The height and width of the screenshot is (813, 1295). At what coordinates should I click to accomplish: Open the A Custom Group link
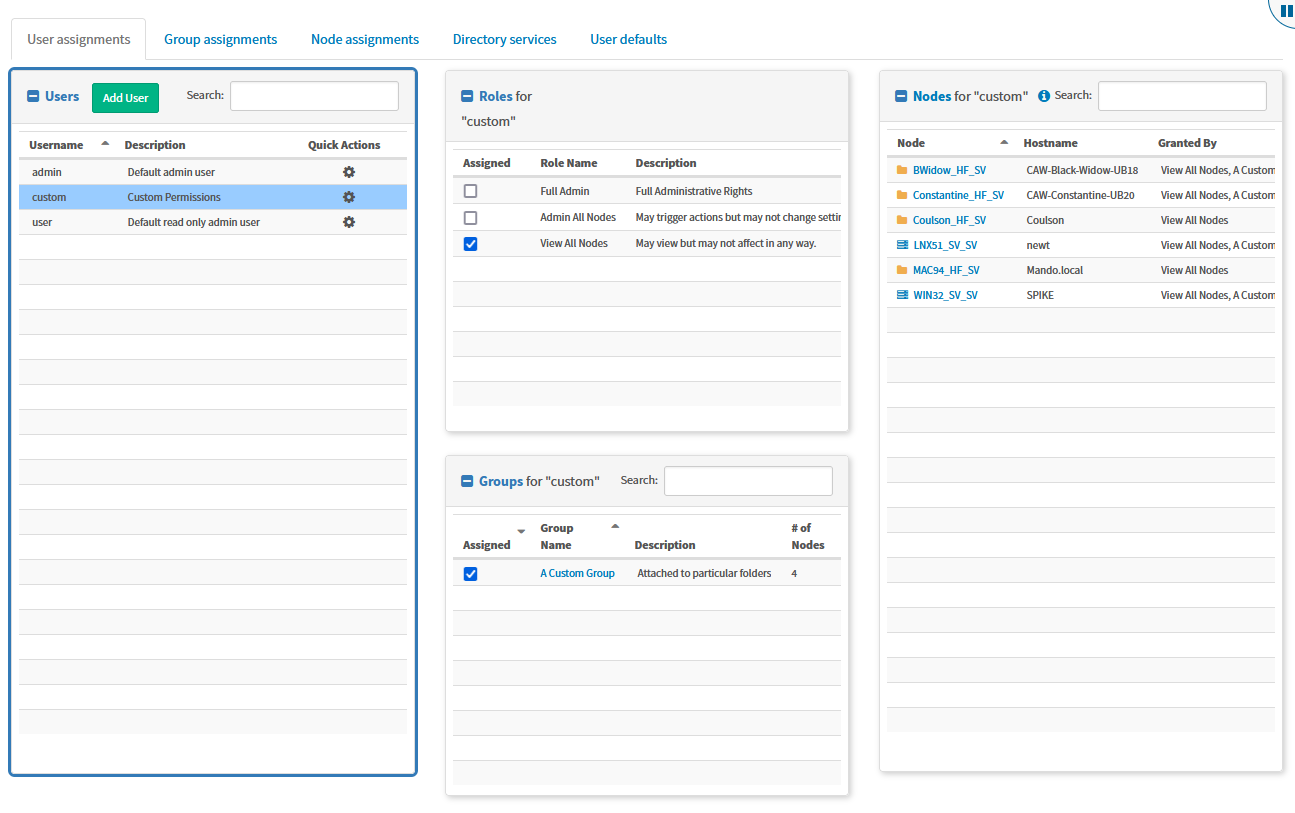click(x=577, y=572)
